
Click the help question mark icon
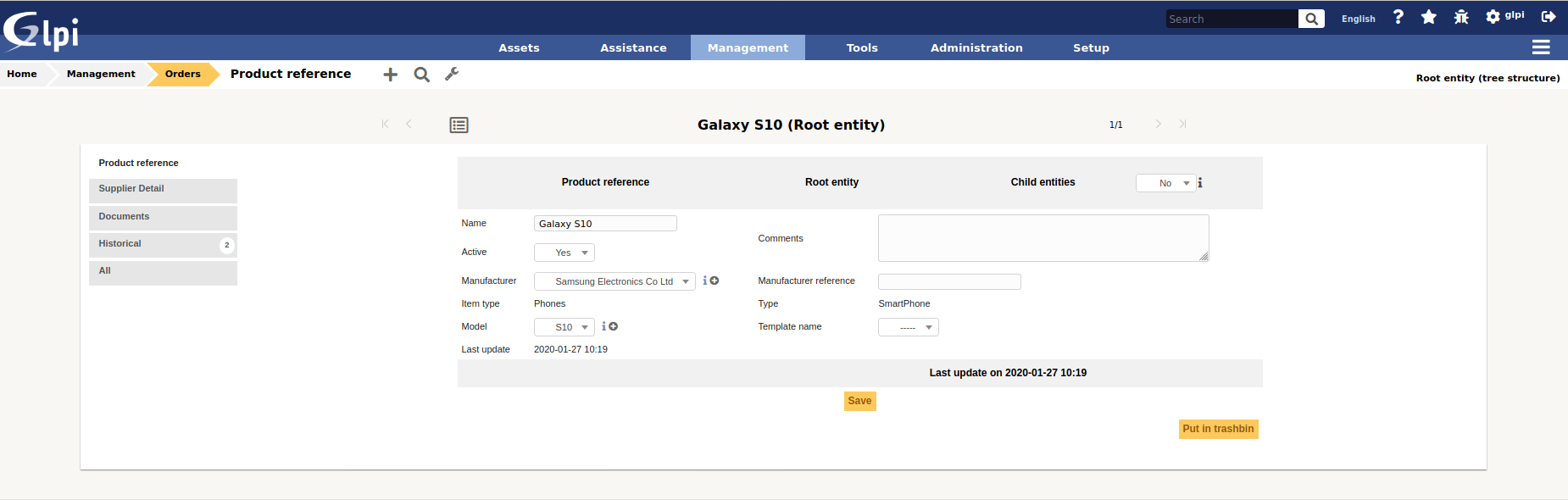1398,17
